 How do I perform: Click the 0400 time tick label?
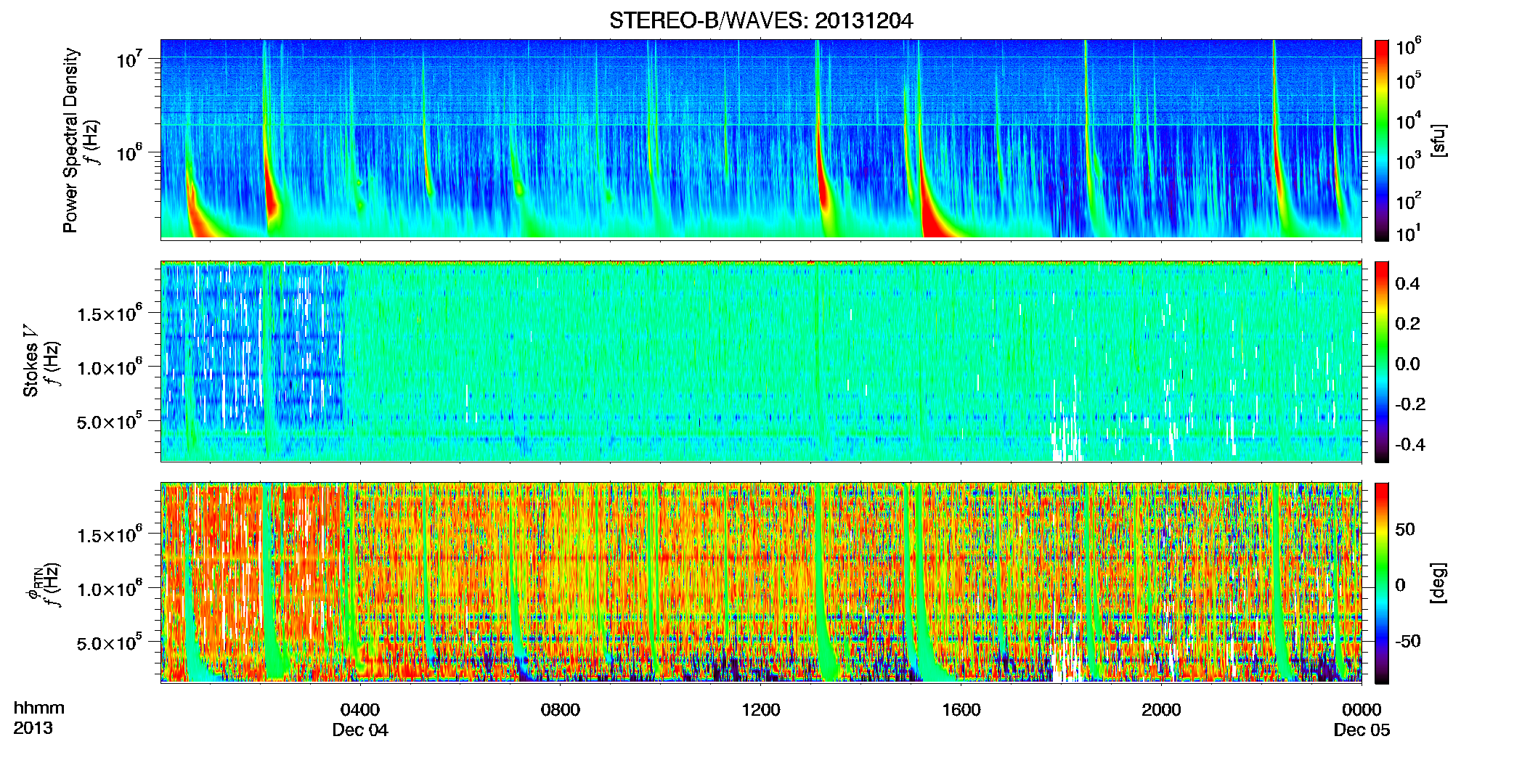click(360, 709)
